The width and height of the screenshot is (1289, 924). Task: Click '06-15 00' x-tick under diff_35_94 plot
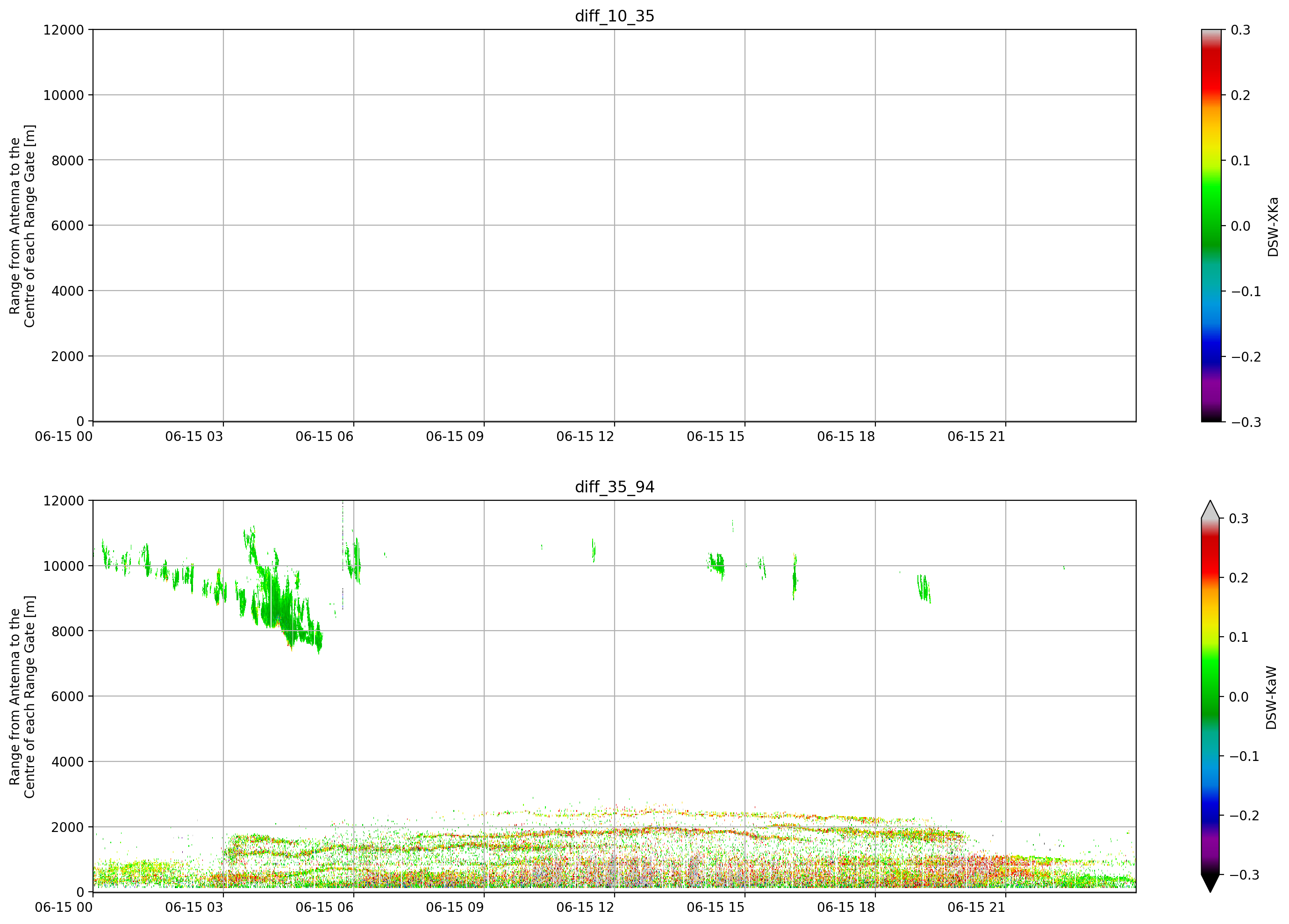[x=64, y=908]
